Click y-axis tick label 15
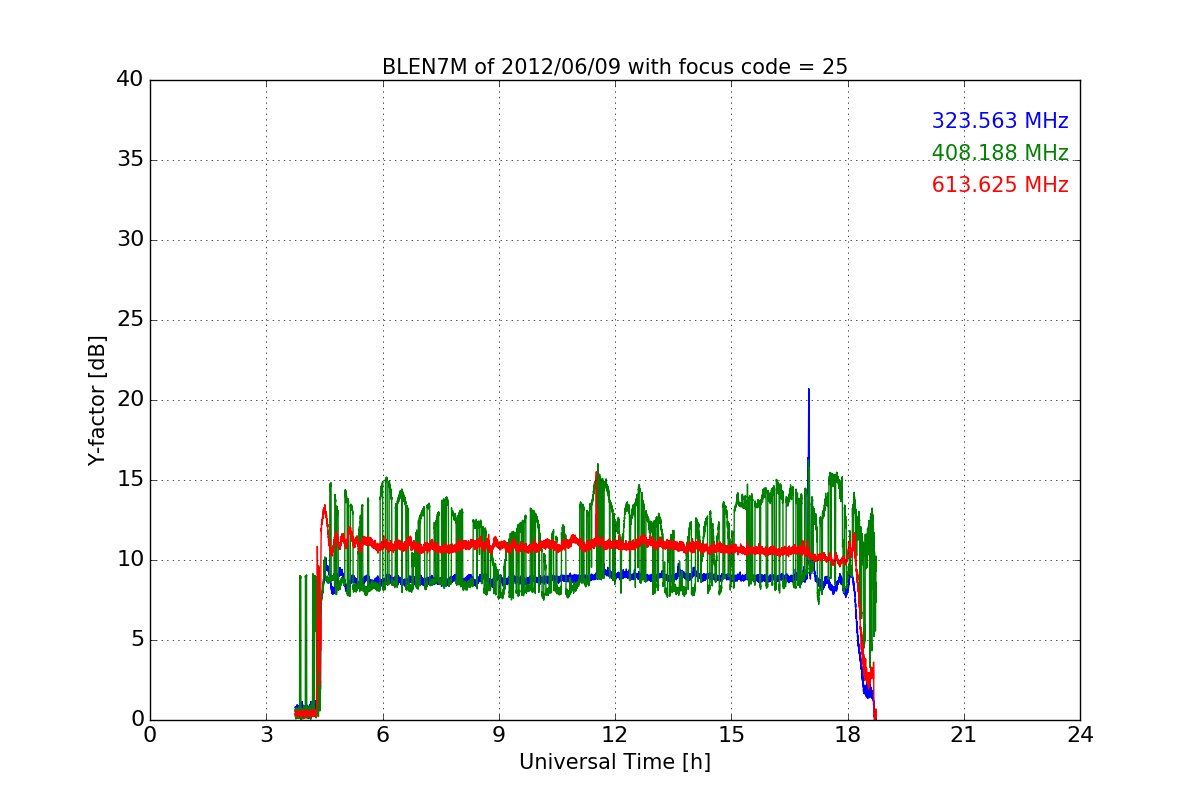 pos(130,480)
